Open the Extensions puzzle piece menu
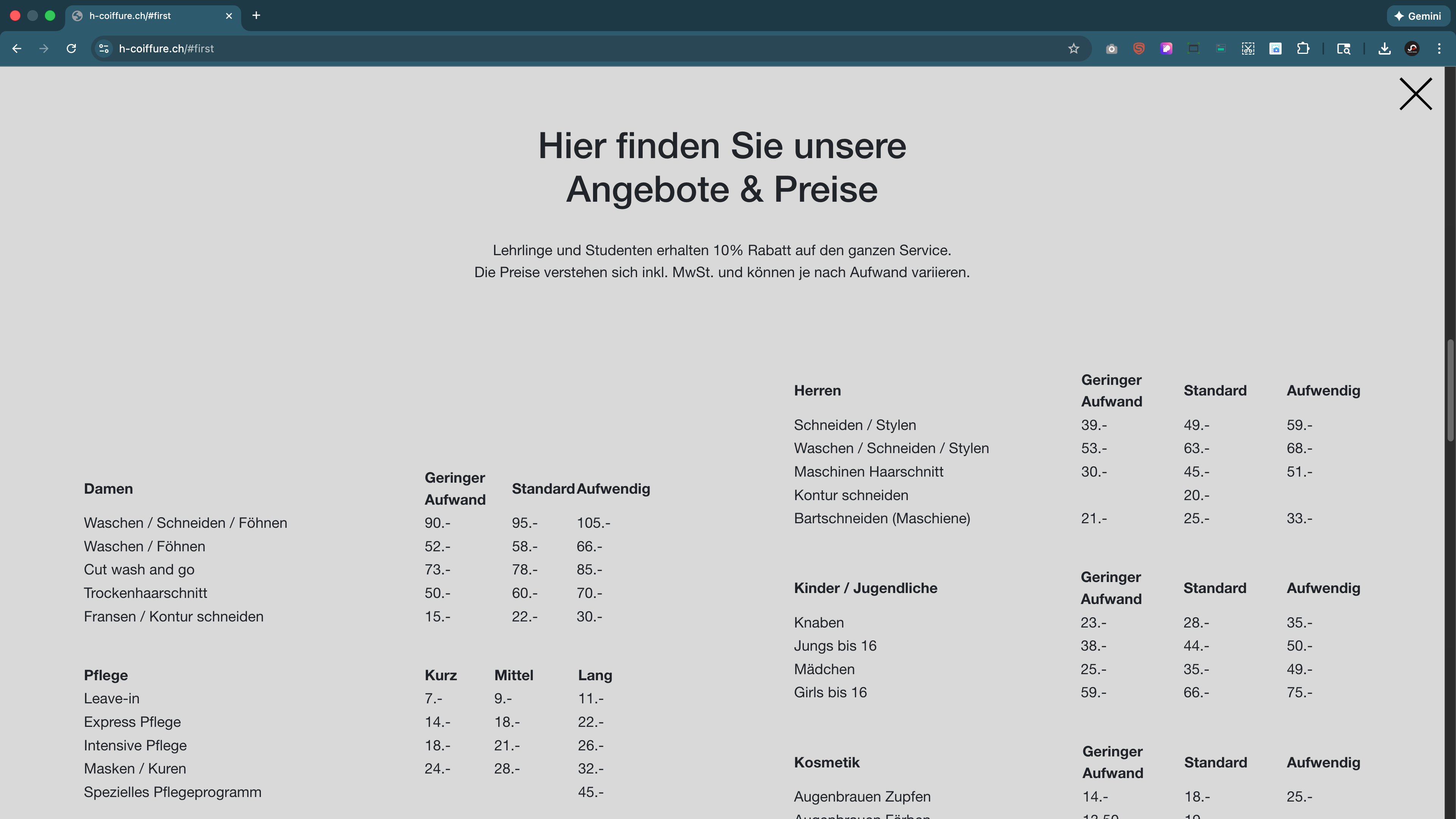Image resolution: width=1456 pixels, height=819 pixels. [1303, 49]
